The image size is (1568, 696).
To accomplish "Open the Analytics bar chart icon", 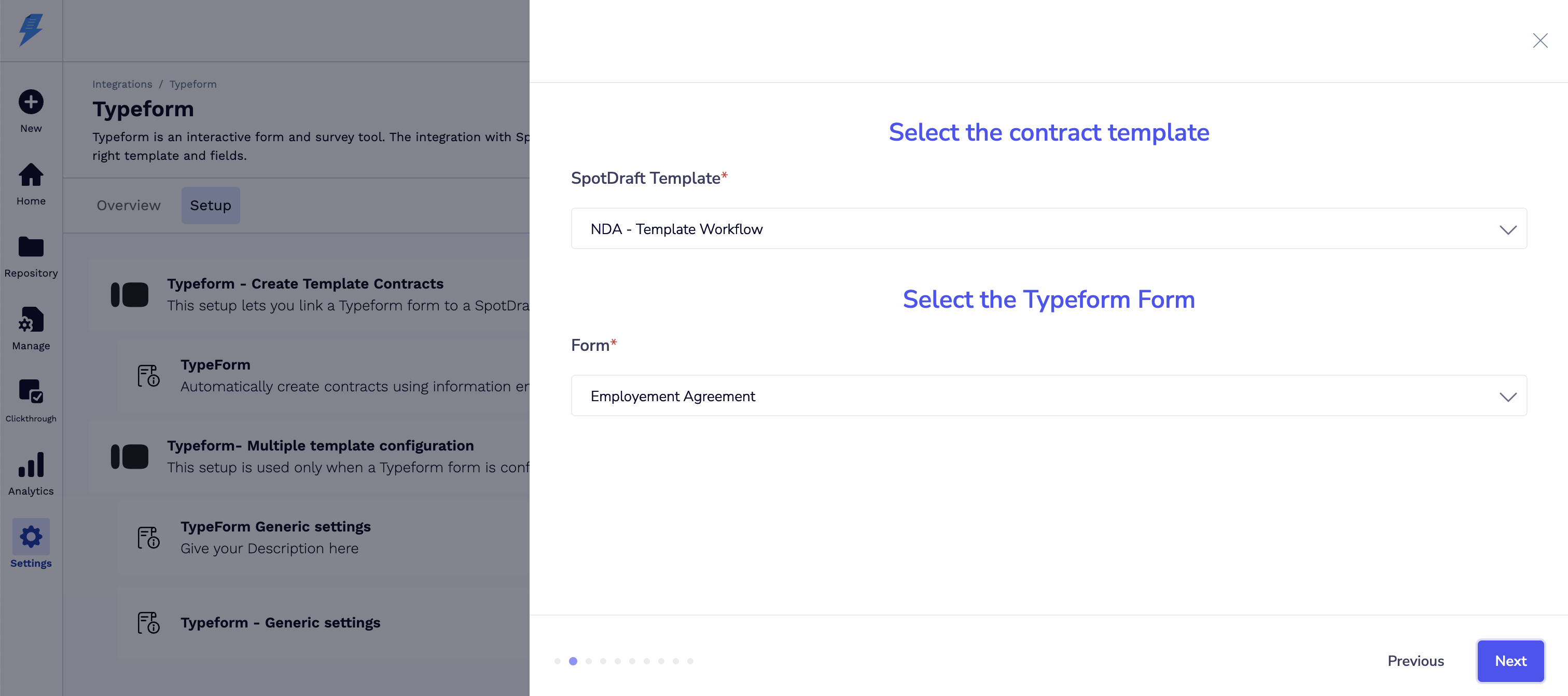I will click(31, 465).
